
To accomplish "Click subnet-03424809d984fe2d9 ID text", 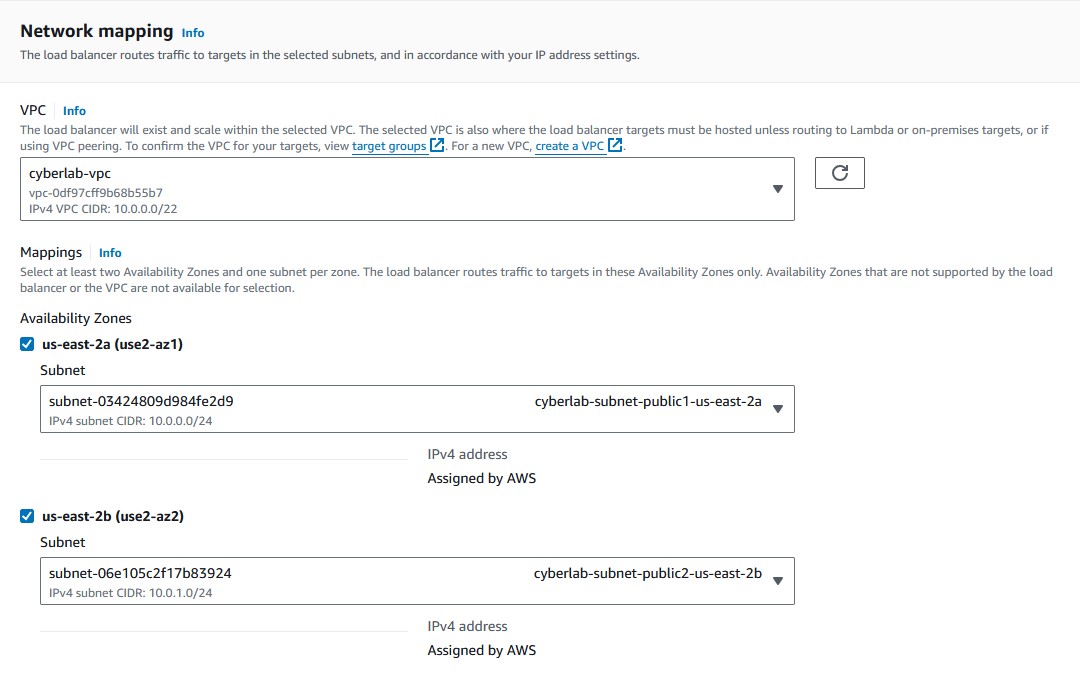I will tap(141, 401).
